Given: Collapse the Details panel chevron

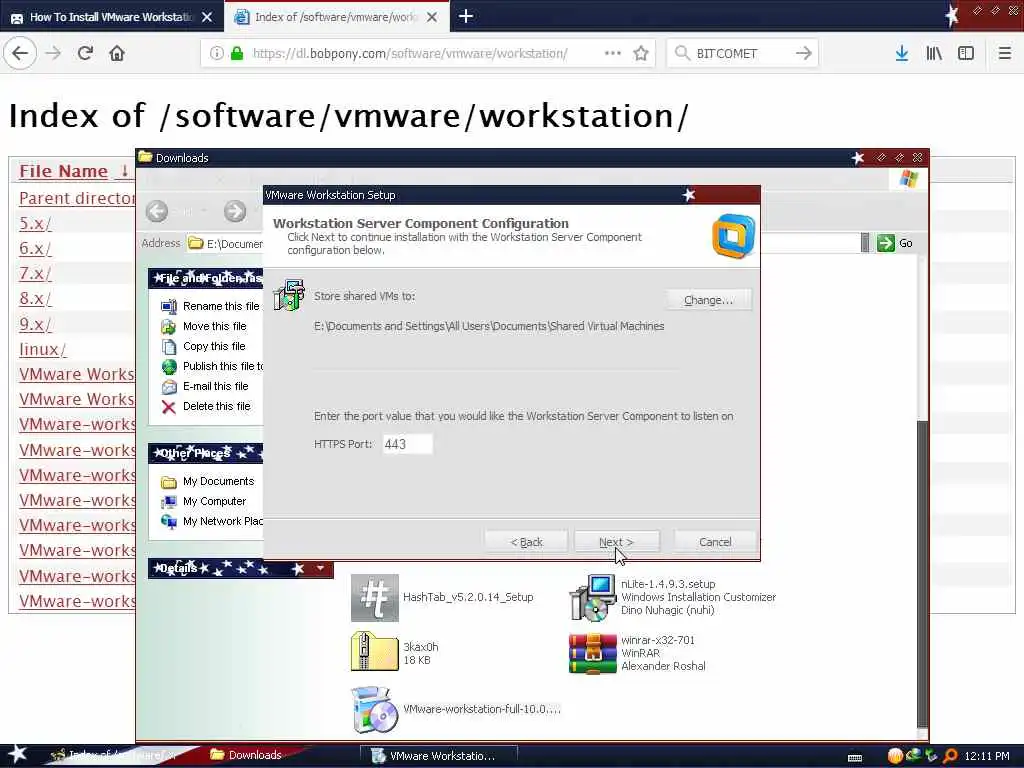Looking at the screenshot, I should [321, 568].
